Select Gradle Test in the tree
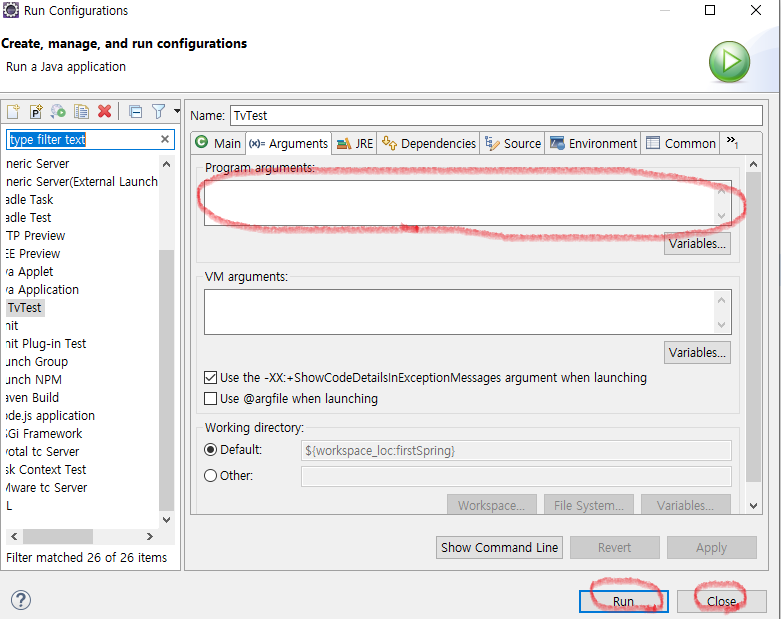Screen dimensions: 781x619 (x=28, y=218)
